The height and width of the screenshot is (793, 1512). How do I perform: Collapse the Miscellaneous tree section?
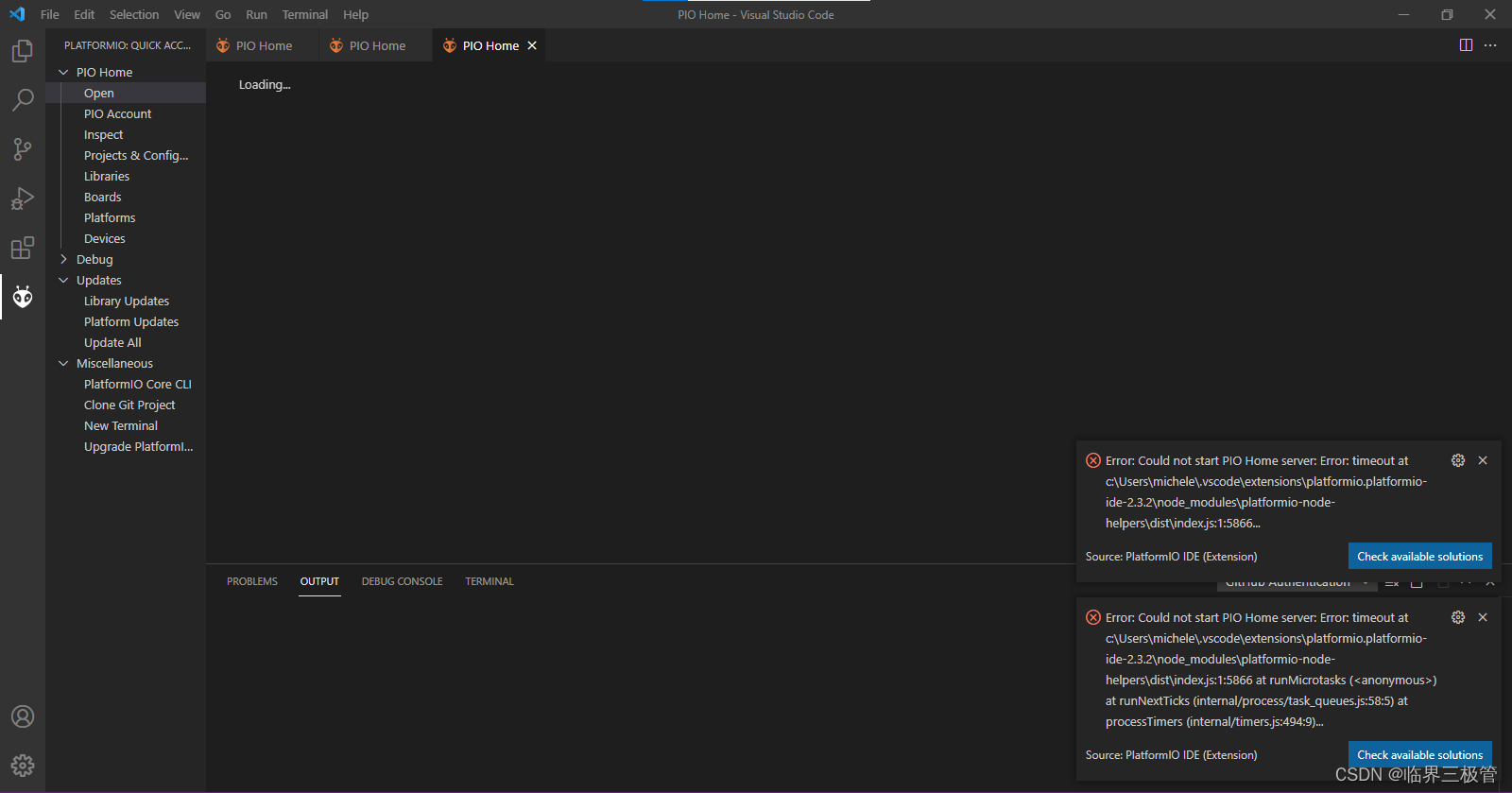63,363
